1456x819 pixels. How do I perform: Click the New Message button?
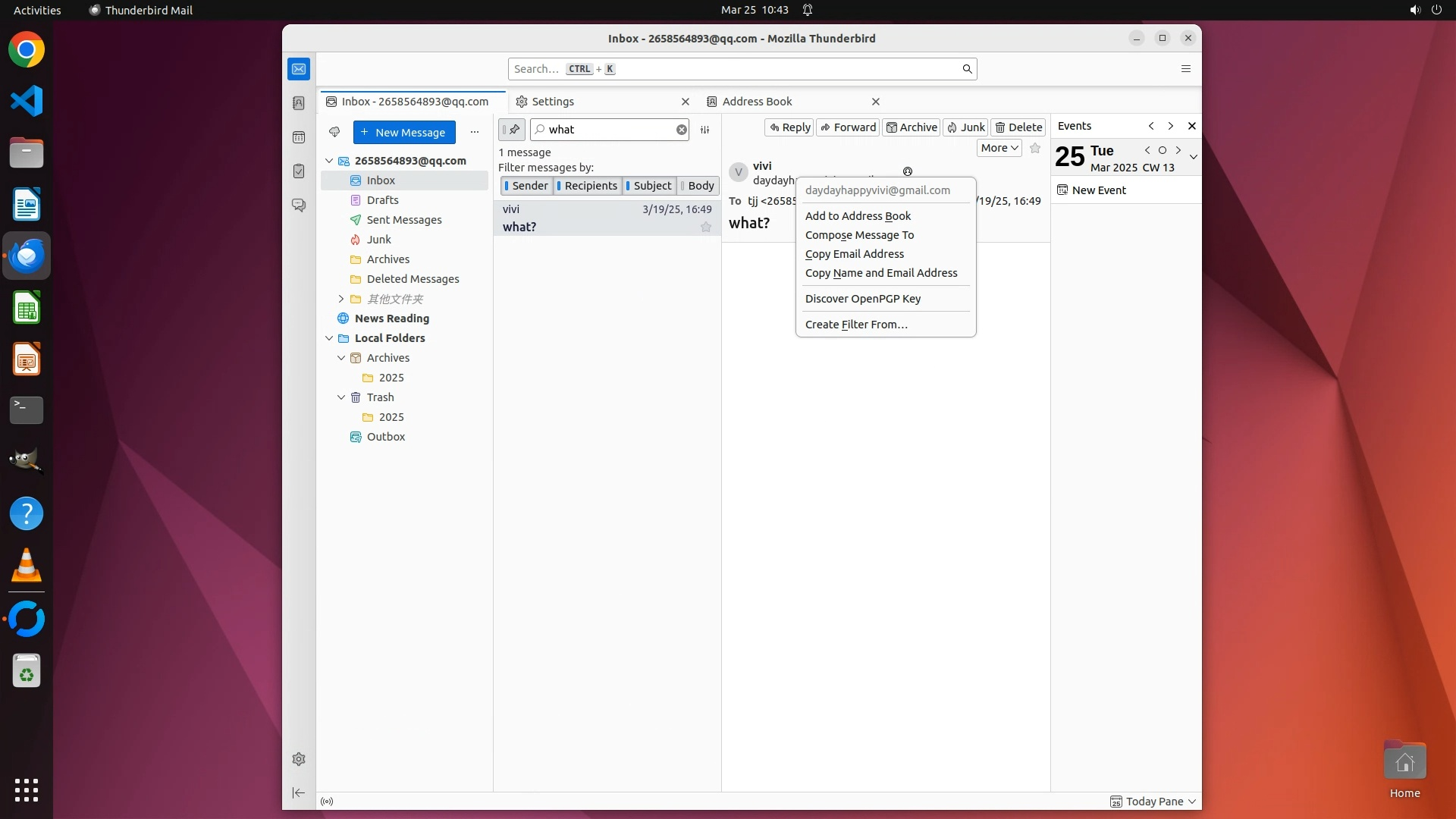tap(404, 133)
